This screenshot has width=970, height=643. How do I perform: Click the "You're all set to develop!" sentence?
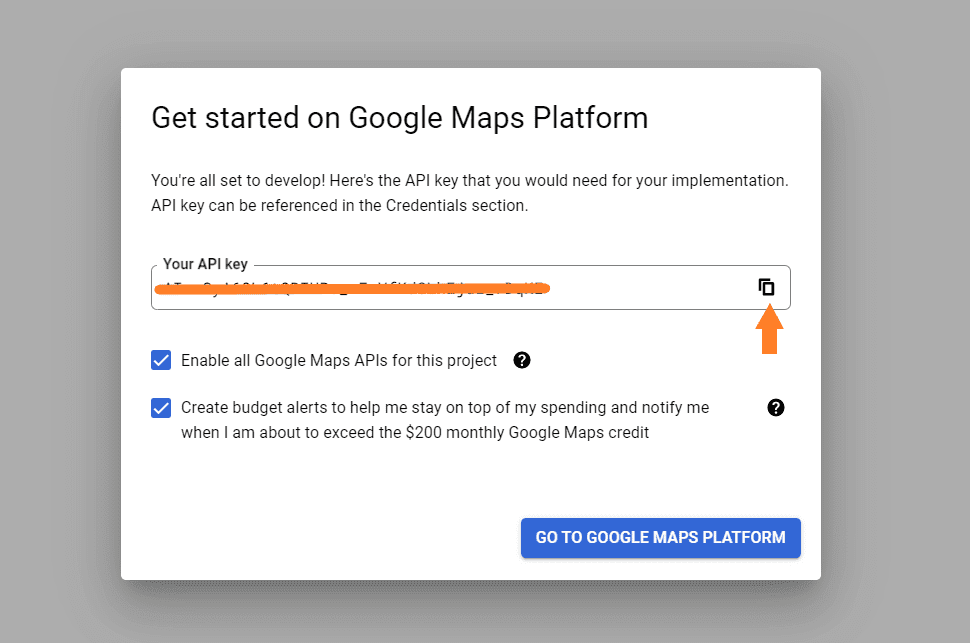pyautogui.click(x=238, y=181)
